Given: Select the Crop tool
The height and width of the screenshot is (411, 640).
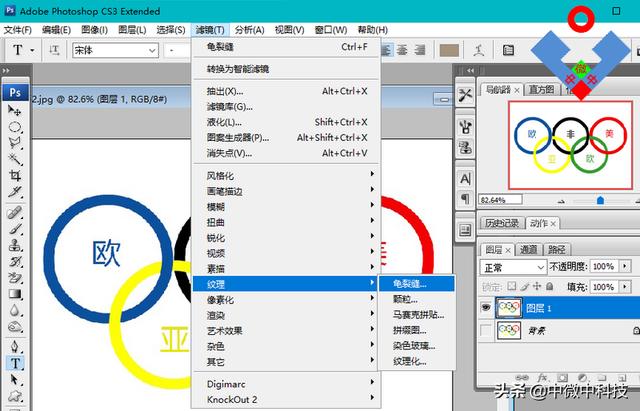Looking at the screenshot, I should pos(15,176).
